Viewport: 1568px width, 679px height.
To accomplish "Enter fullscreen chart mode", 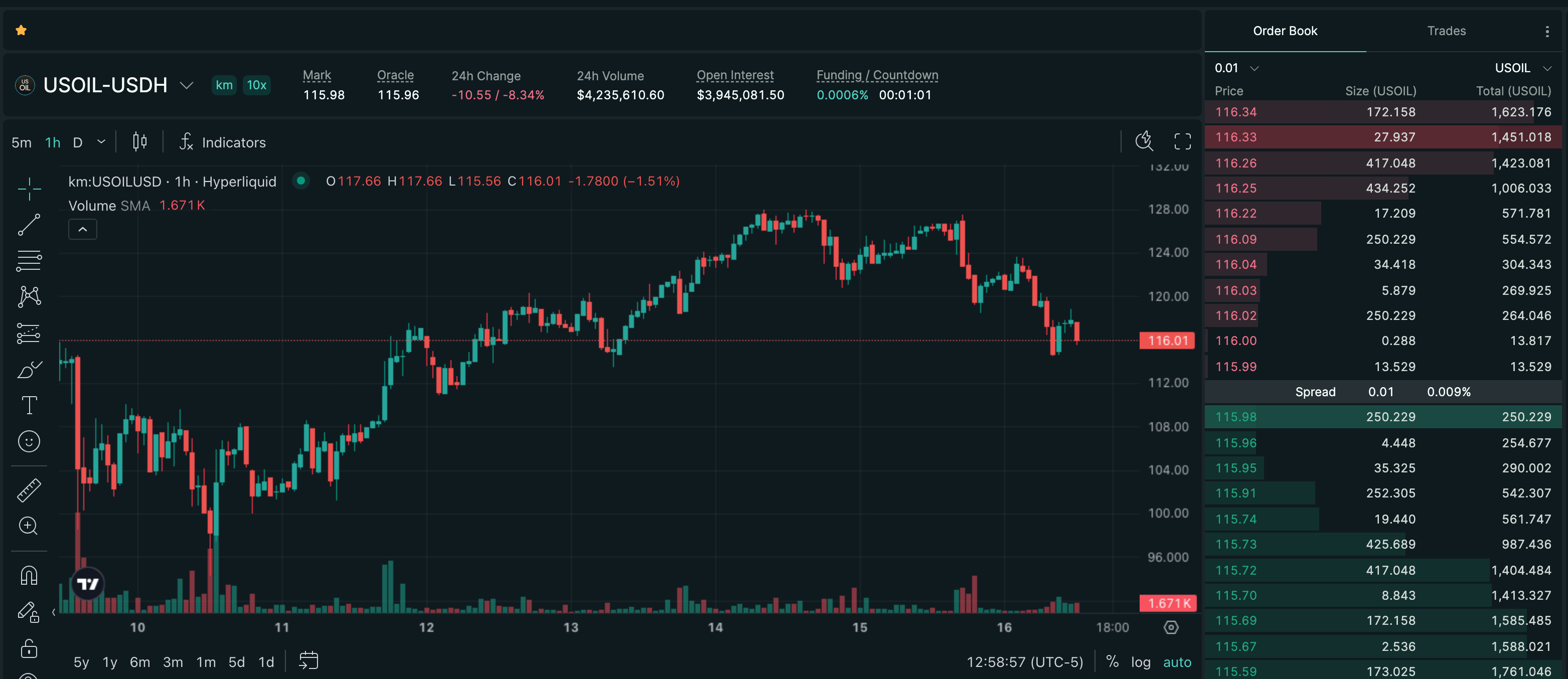I will pyautogui.click(x=1182, y=142).
